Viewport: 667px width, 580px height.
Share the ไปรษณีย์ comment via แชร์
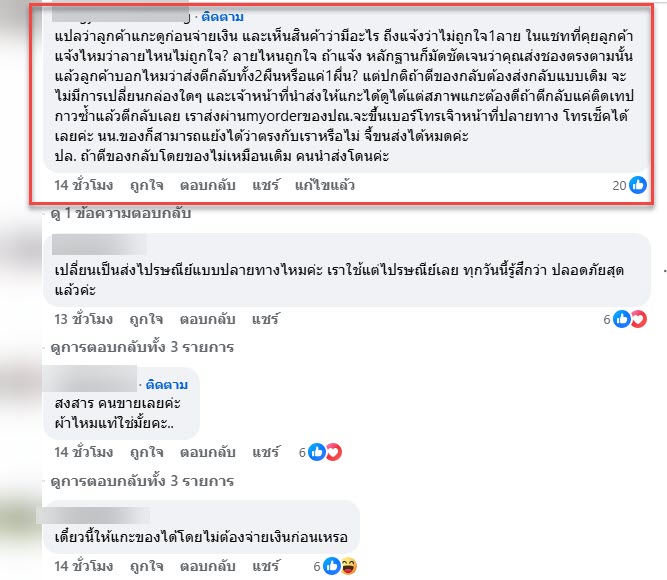pyautogui.click(x=265, y=319)
